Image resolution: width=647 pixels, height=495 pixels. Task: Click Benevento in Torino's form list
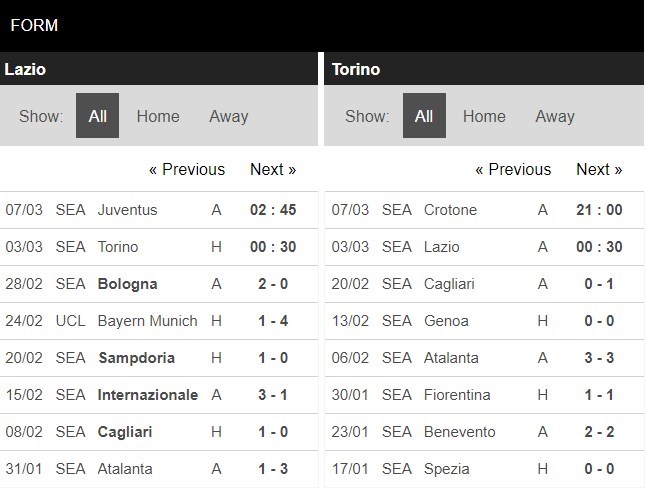pos(460,432)
